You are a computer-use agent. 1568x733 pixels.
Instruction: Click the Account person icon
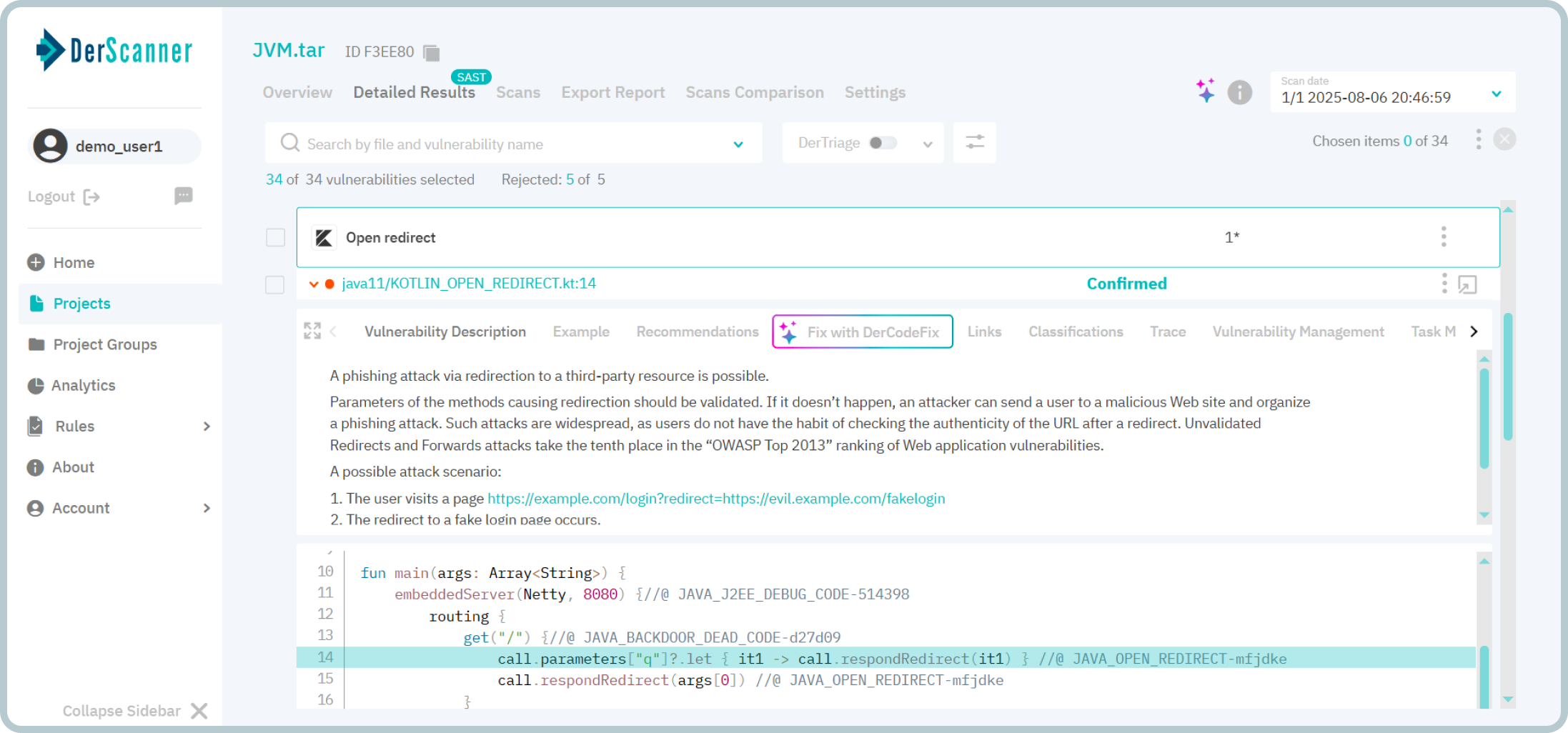click(35, 508)
